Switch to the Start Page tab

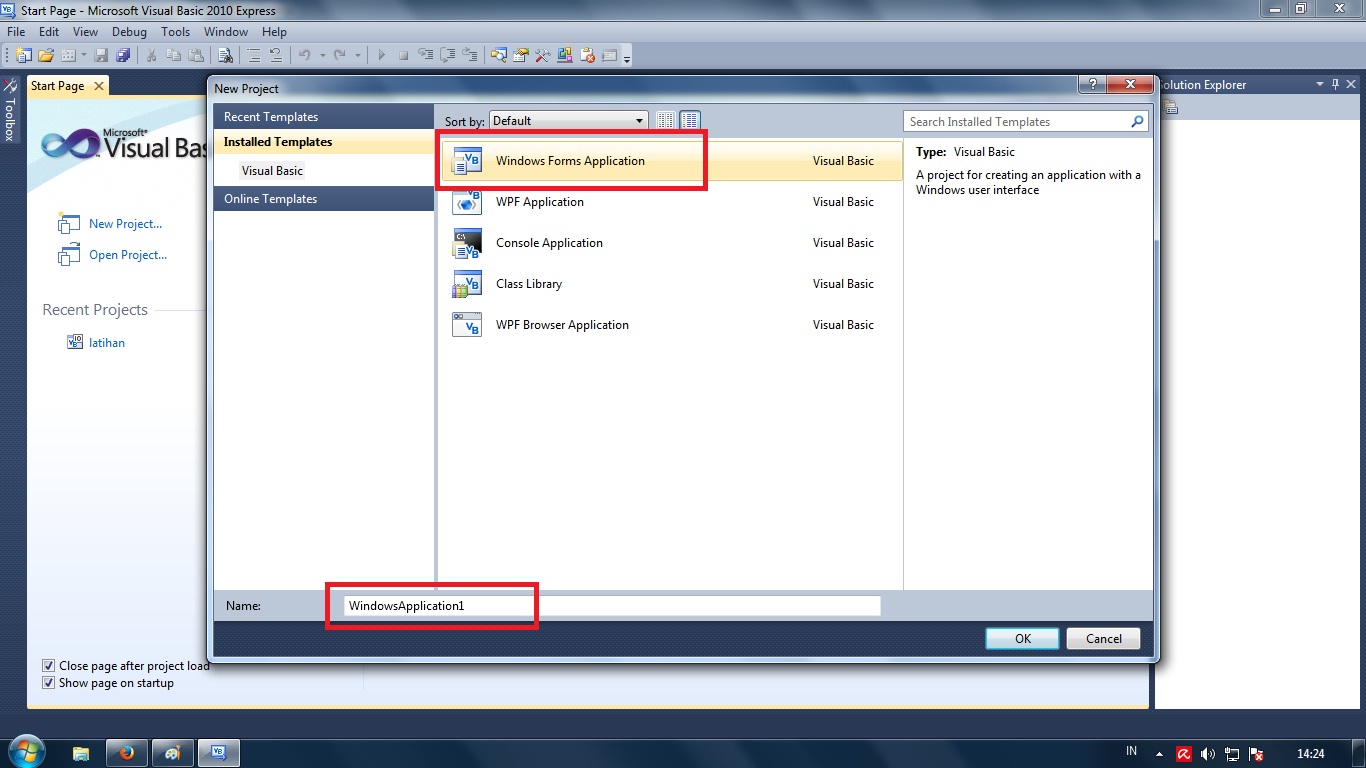(58, 86)
